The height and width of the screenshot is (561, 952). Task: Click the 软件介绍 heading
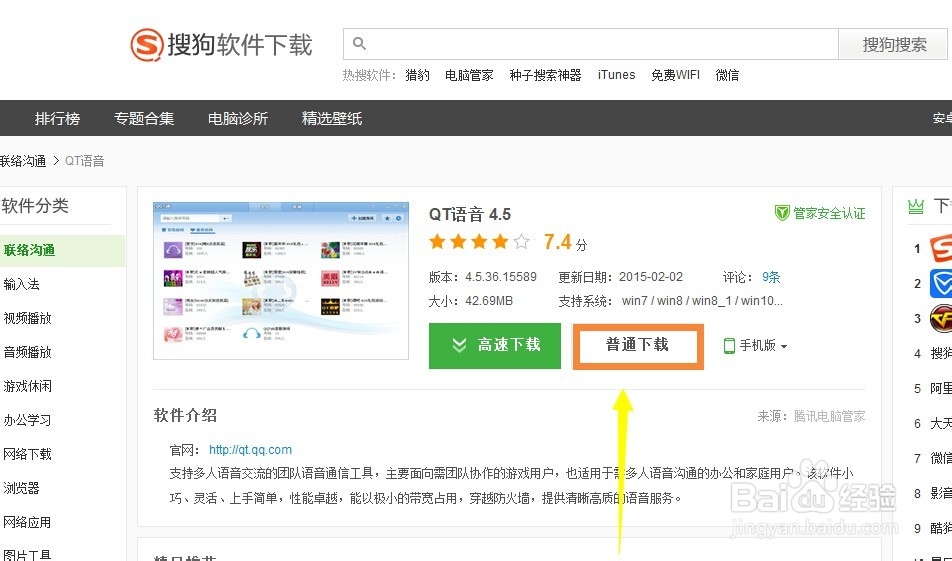click(x=185, y=415)
